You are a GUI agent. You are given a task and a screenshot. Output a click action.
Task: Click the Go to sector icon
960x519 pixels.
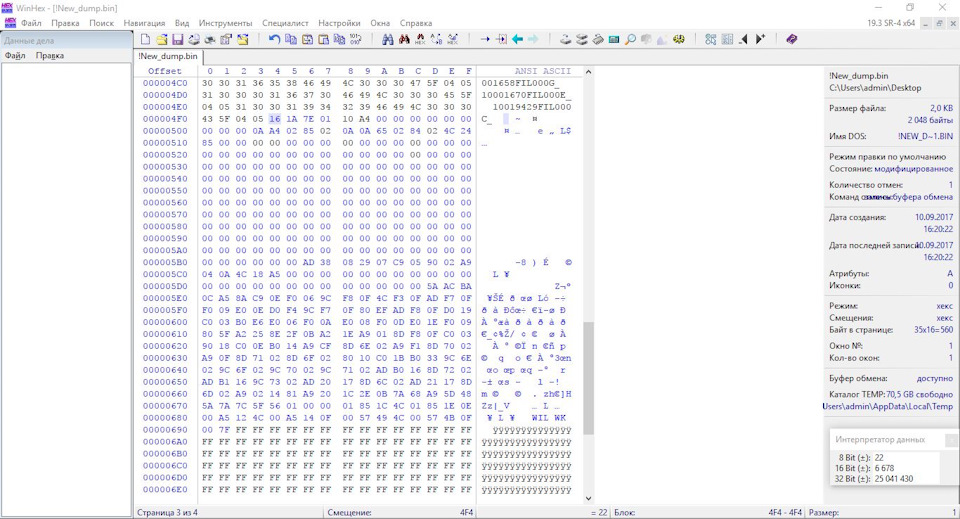point(501,39)
